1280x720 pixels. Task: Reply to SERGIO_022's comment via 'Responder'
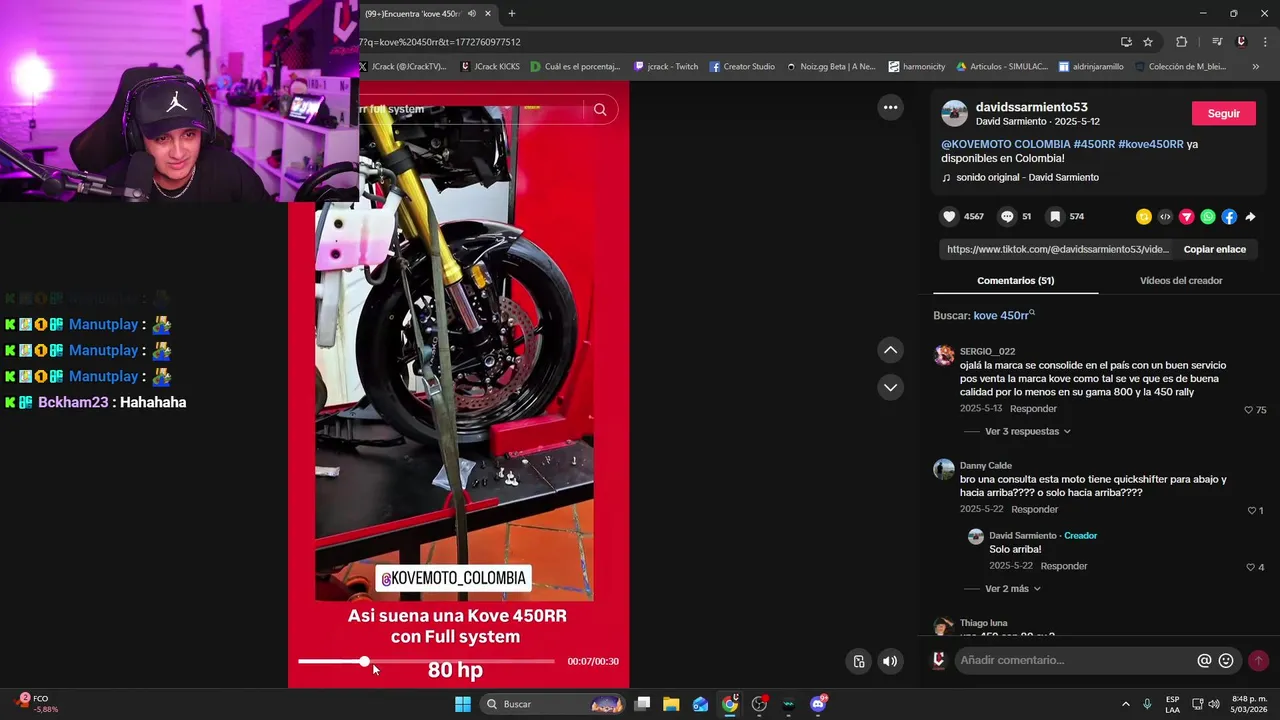1033,409
